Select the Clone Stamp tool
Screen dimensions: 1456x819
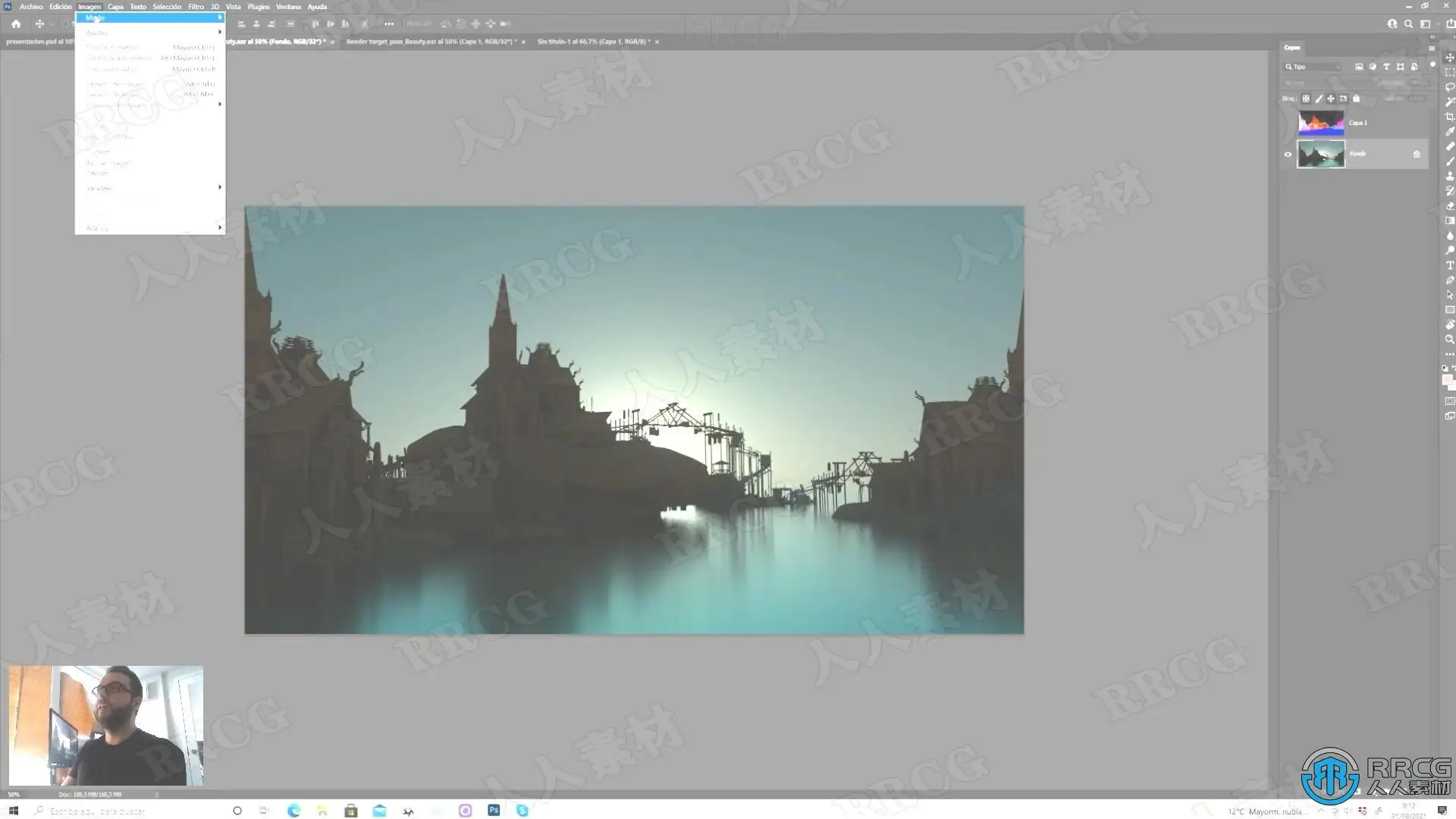click(x=1450, y=176)
